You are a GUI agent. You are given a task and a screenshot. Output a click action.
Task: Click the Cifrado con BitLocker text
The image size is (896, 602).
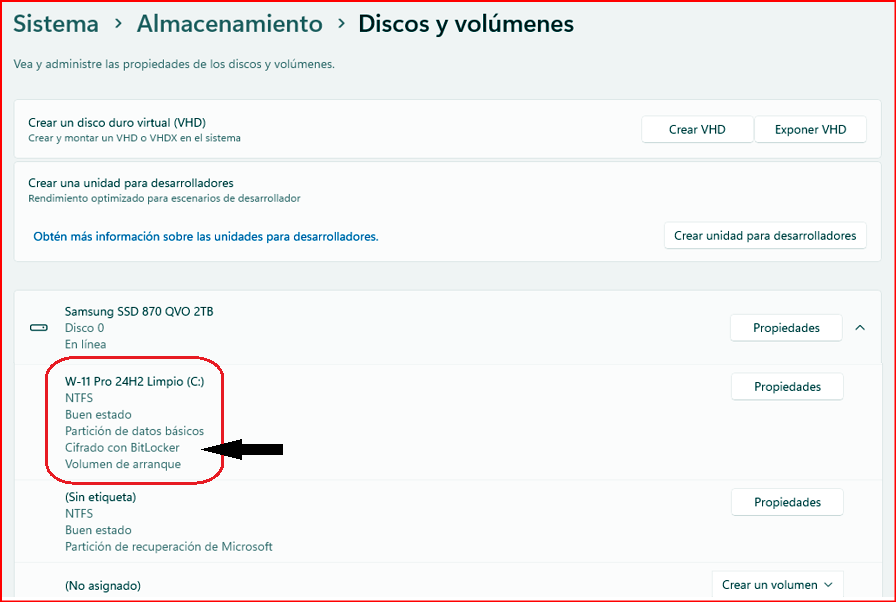click(122, 448)
